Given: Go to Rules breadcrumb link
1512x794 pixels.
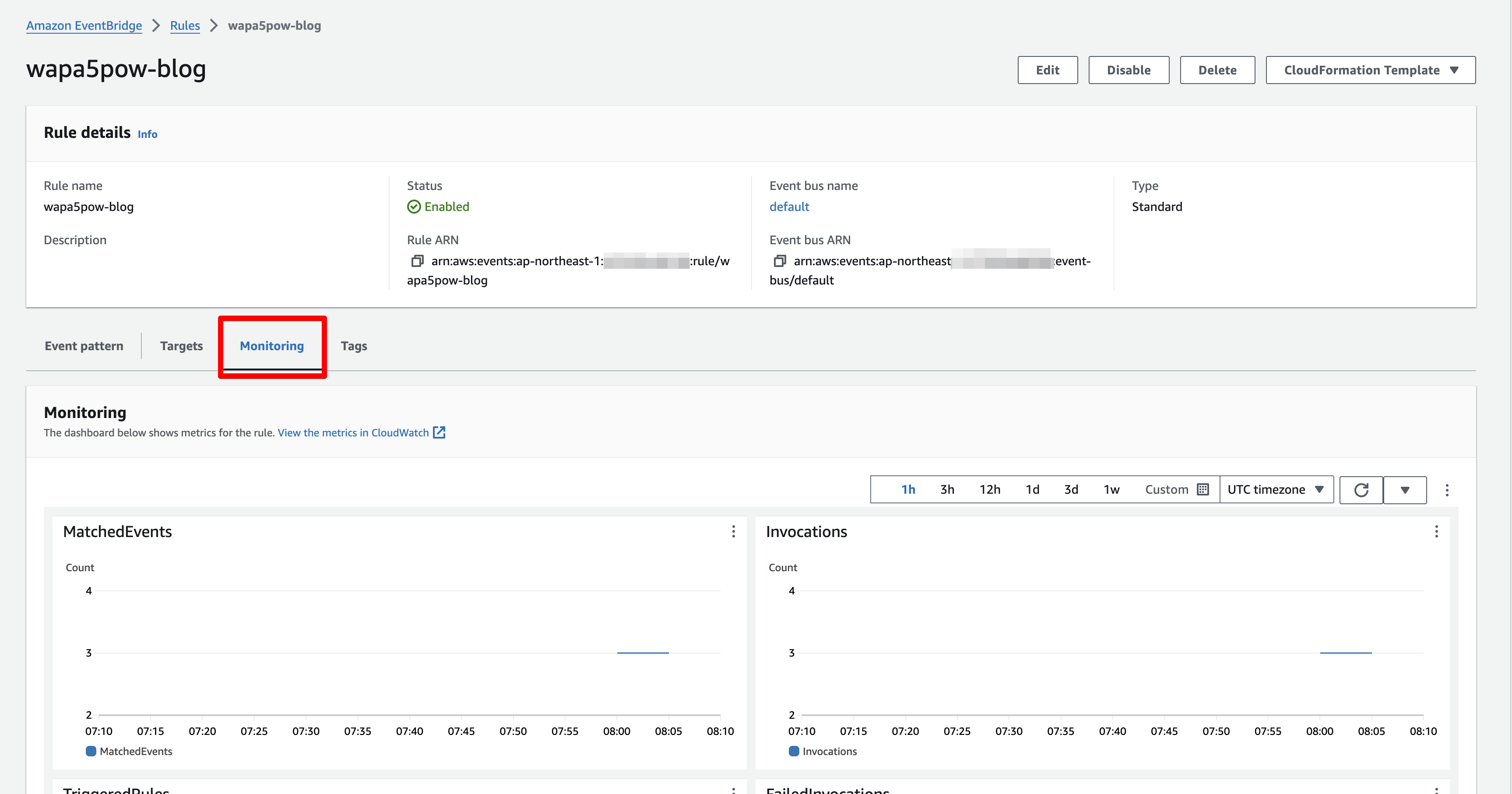Looking at the screenshot, I should tap(185, 25).
